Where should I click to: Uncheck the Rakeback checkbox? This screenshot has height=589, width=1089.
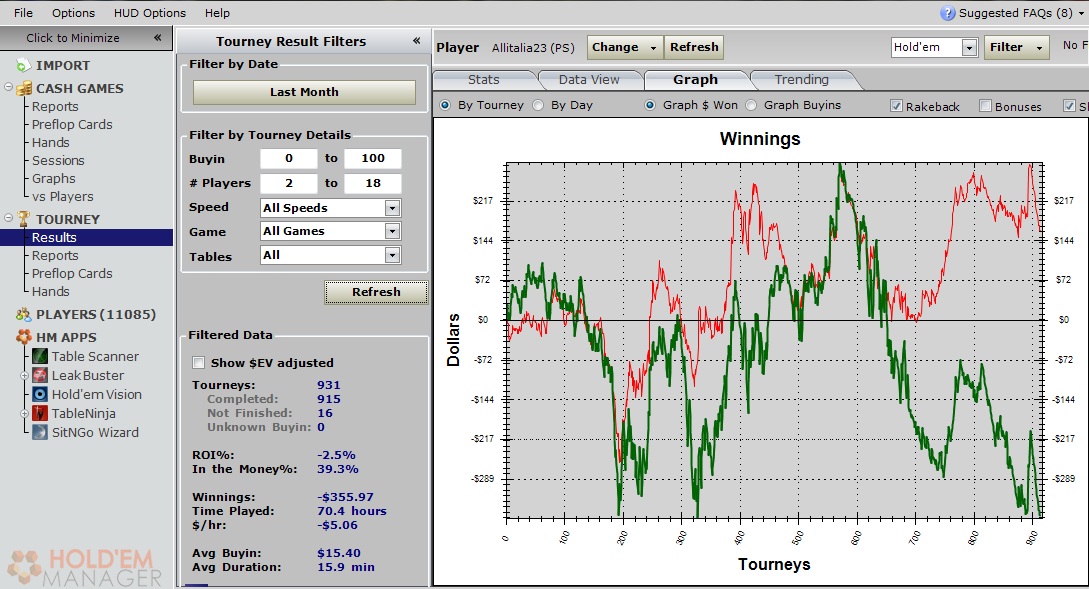point(896,106)
